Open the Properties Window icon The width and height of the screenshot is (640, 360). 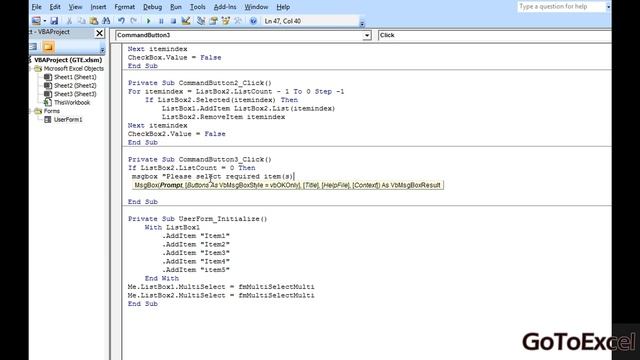213,21
